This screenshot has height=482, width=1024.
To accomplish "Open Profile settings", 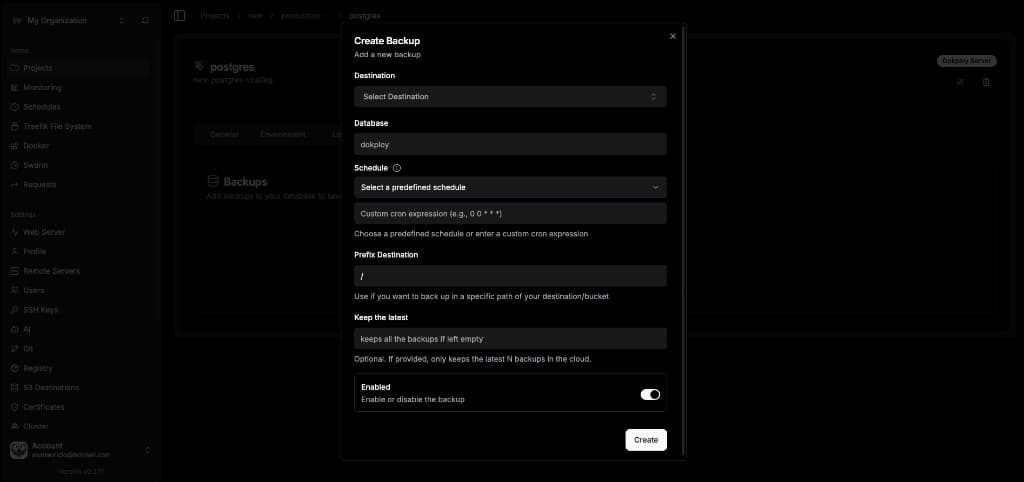I will 78,251.
